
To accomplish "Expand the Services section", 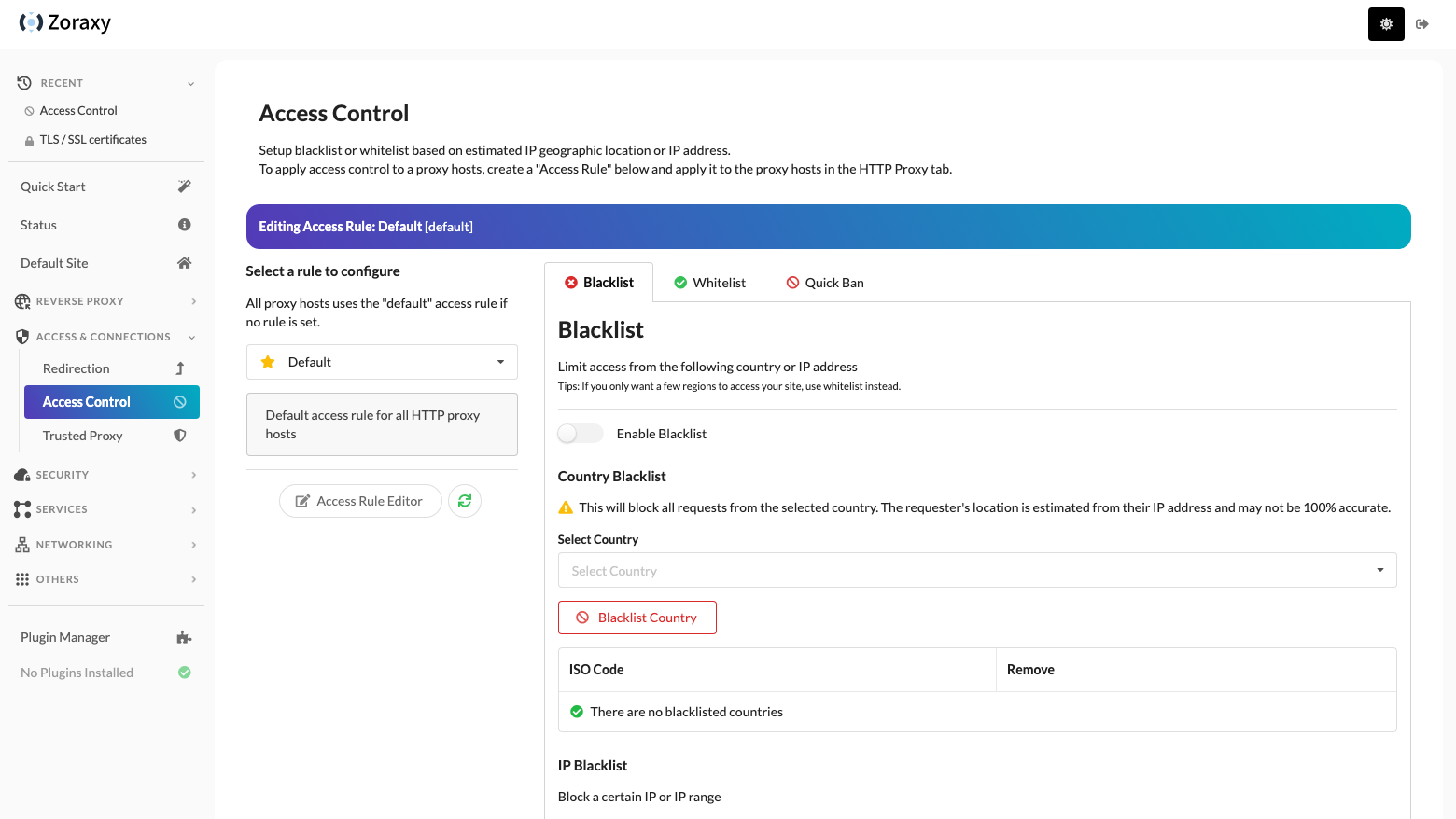I will (x=106, y=509).
